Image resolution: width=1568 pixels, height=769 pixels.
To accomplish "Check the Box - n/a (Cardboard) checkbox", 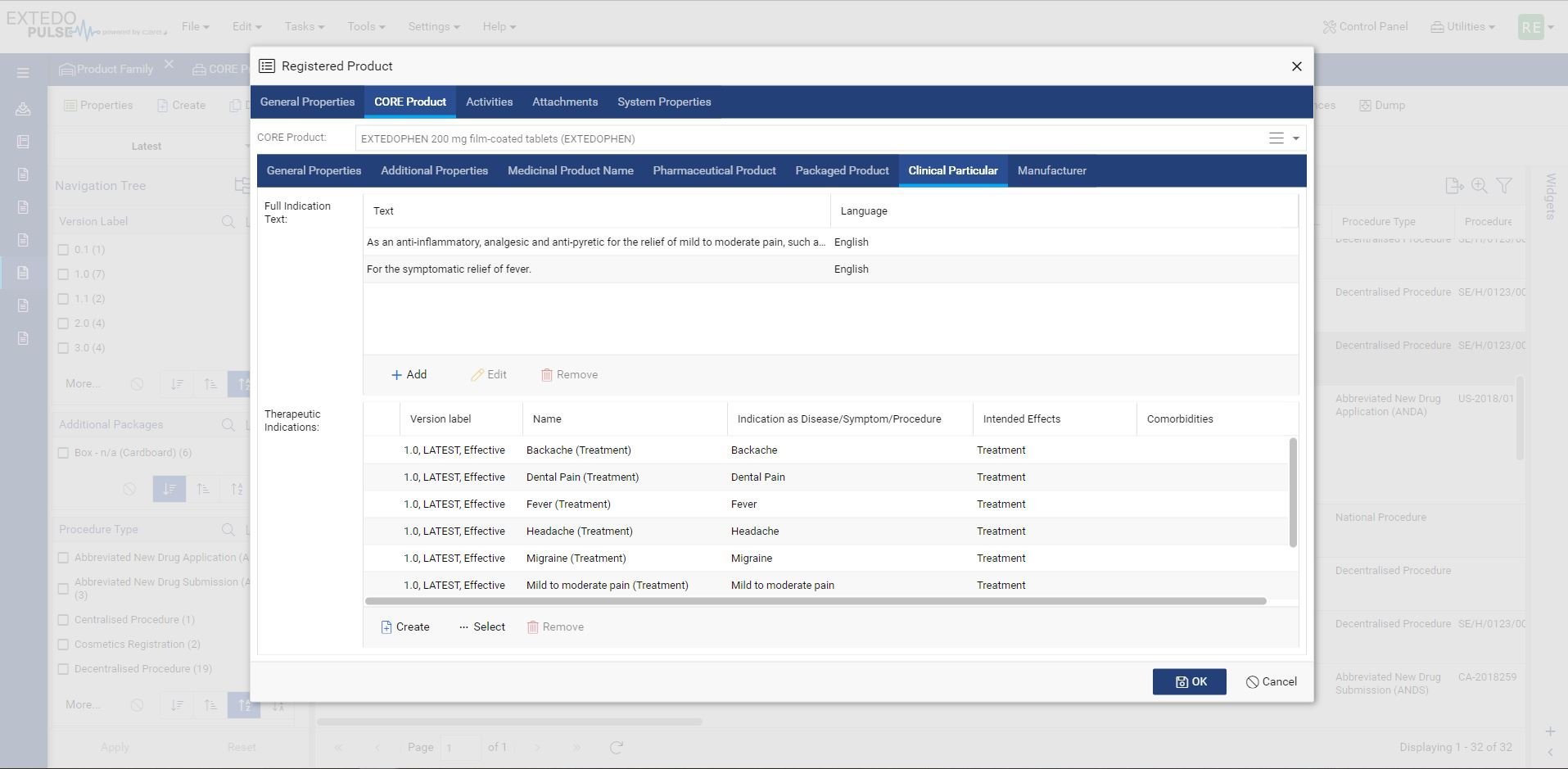I will 63,453.
